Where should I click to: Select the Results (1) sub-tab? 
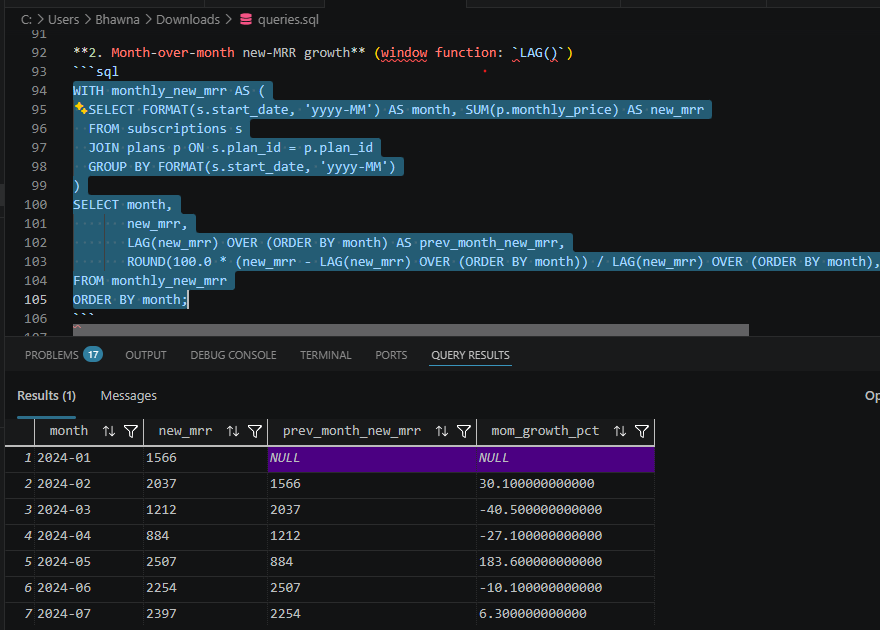(47, 396)
